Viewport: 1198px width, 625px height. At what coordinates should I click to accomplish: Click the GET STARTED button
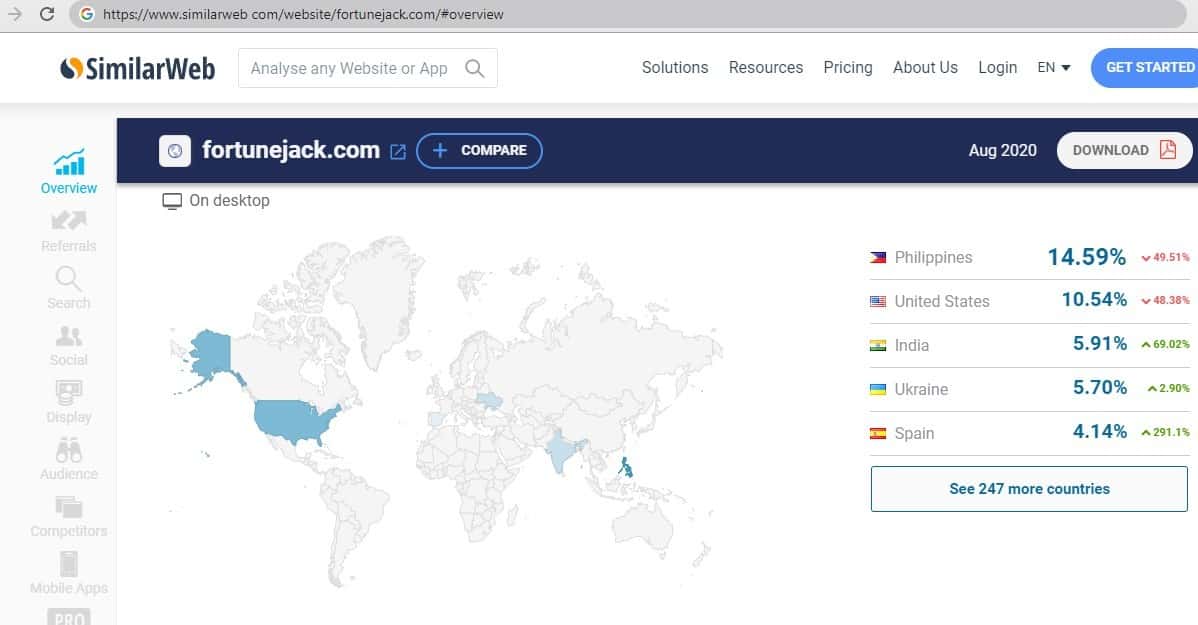1145,67
